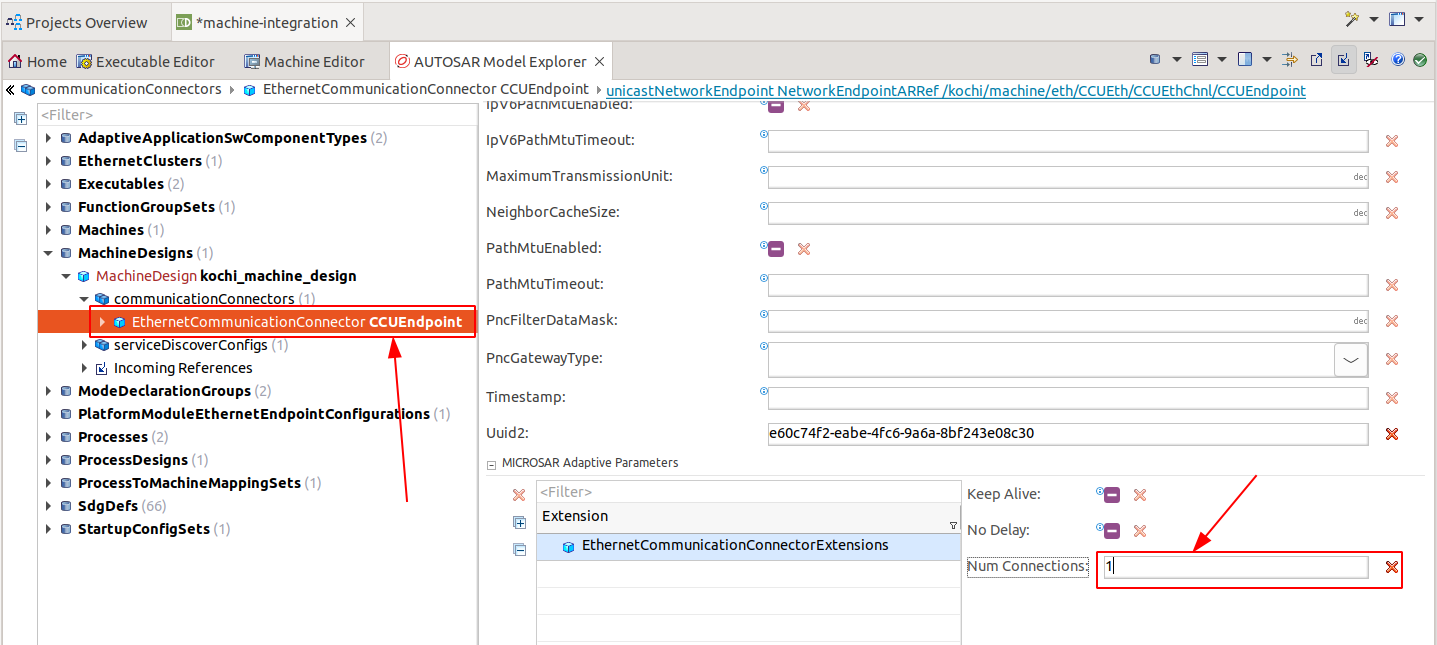Click red X beside NeighborCacheSize field

tap(1391, 213)
